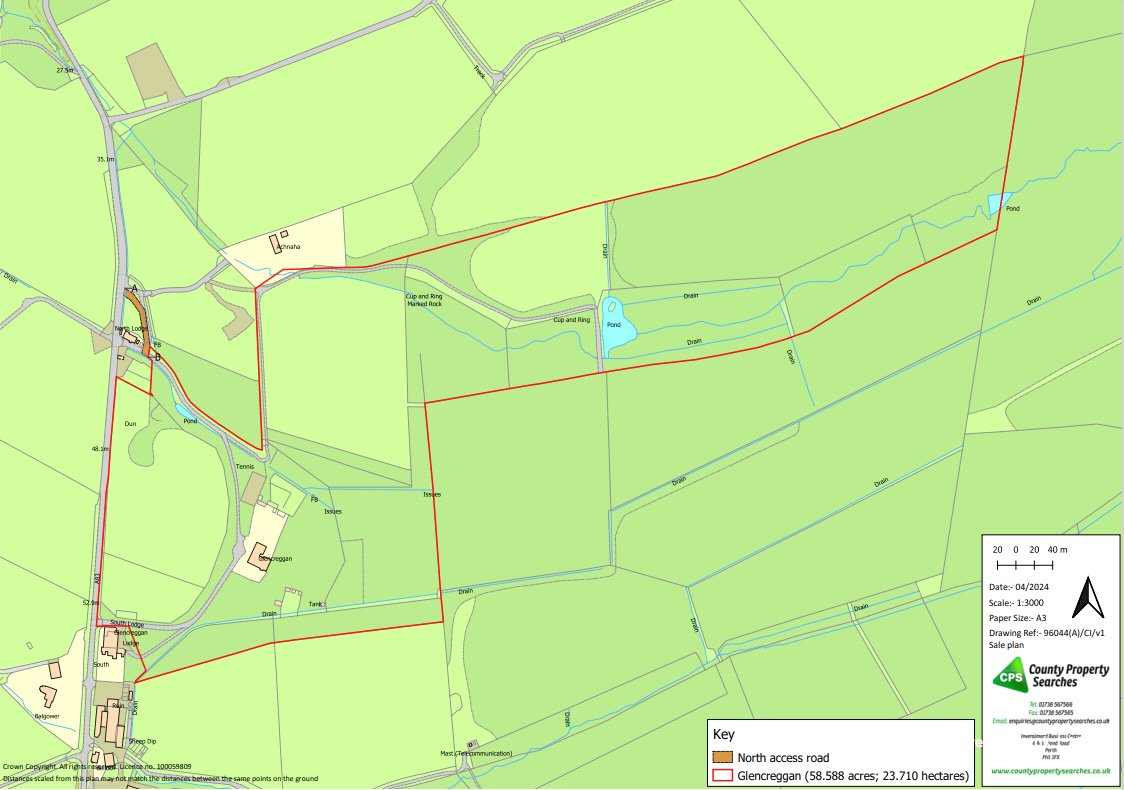Select the orange North access road key swatch

(x=722, y=758)
